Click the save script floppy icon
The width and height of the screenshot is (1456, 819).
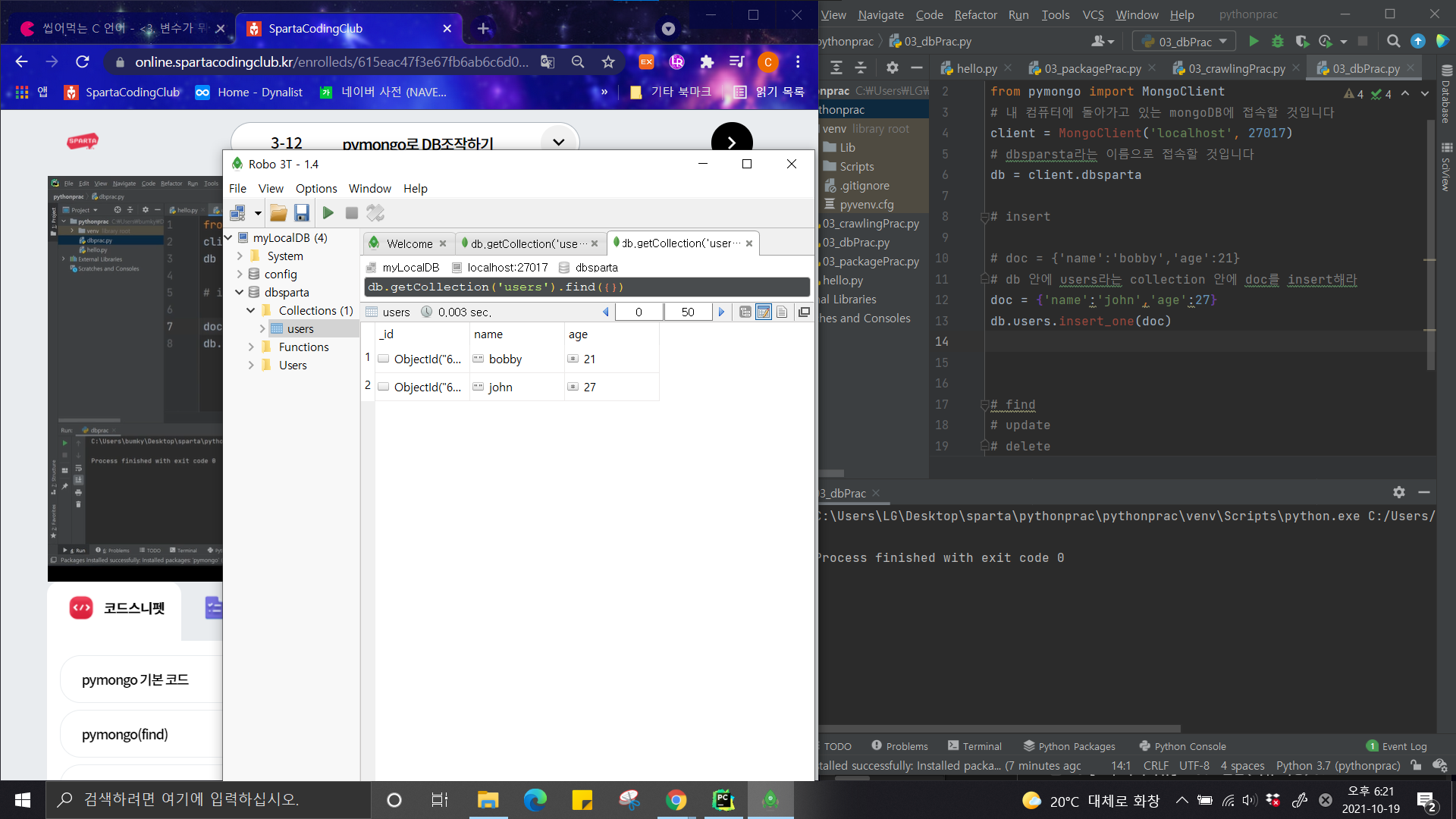coord(302,213)
